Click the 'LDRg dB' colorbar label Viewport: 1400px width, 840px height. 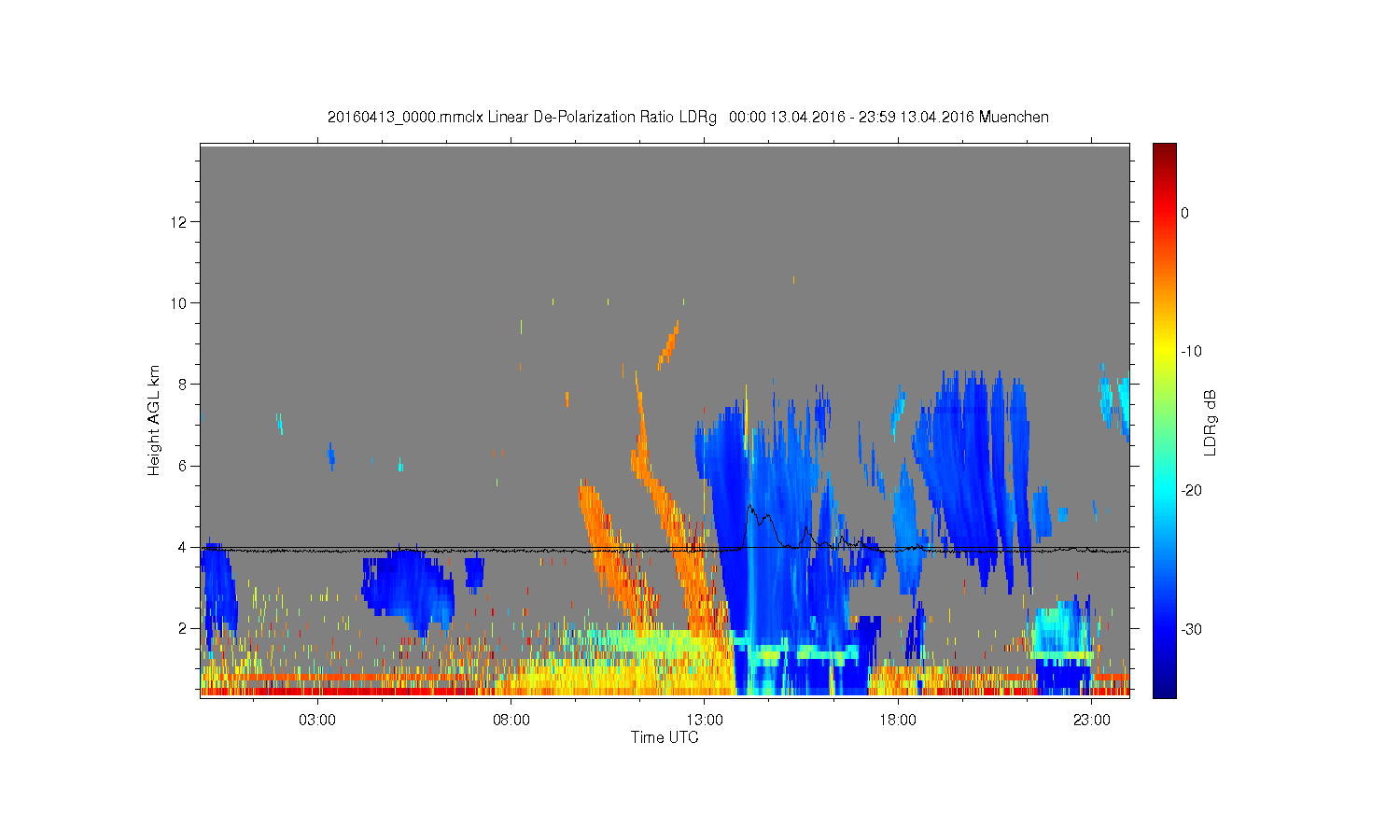pyautogui.click(x=1211, y=422)
